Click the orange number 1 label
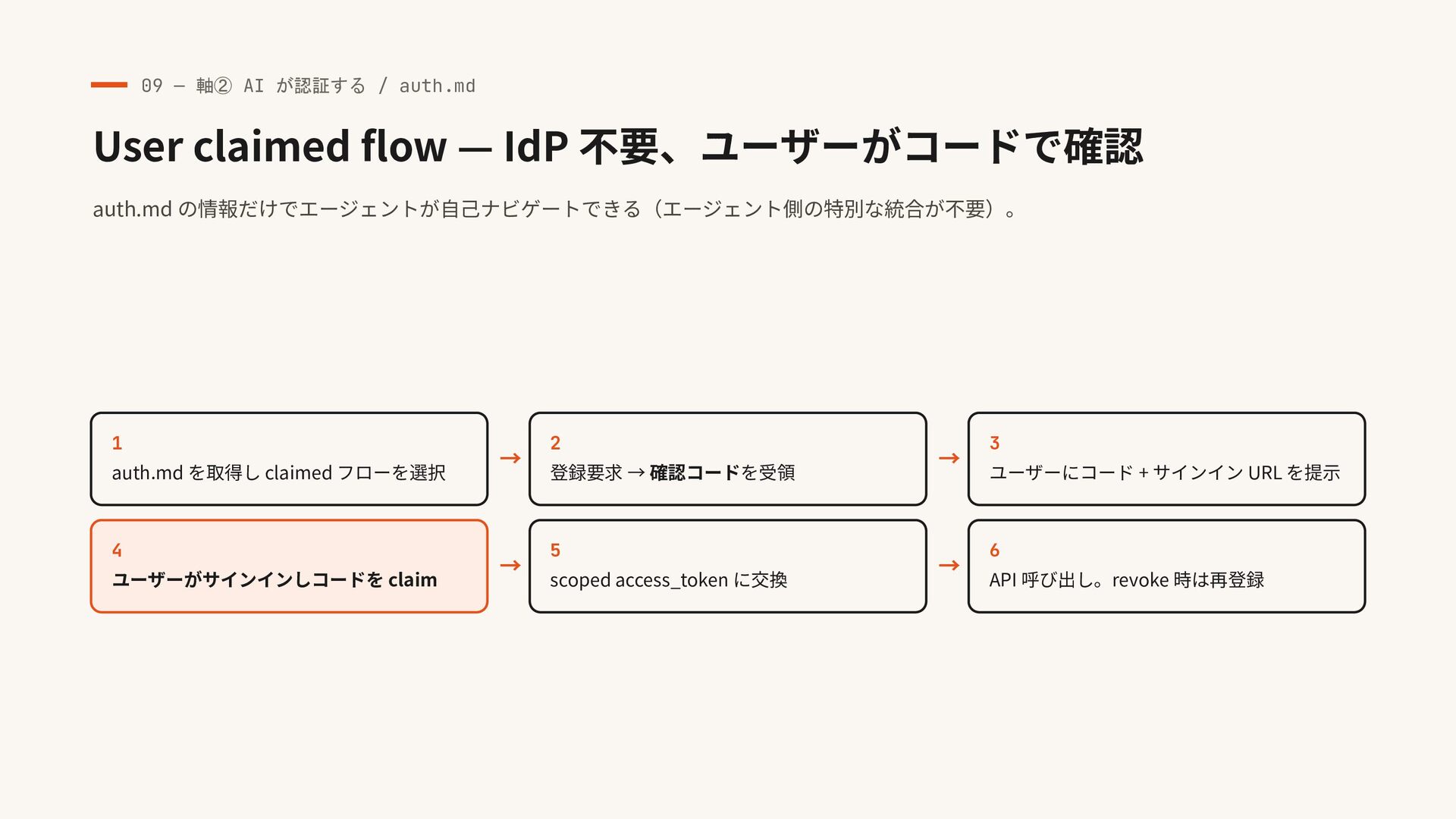 [117, 443]
